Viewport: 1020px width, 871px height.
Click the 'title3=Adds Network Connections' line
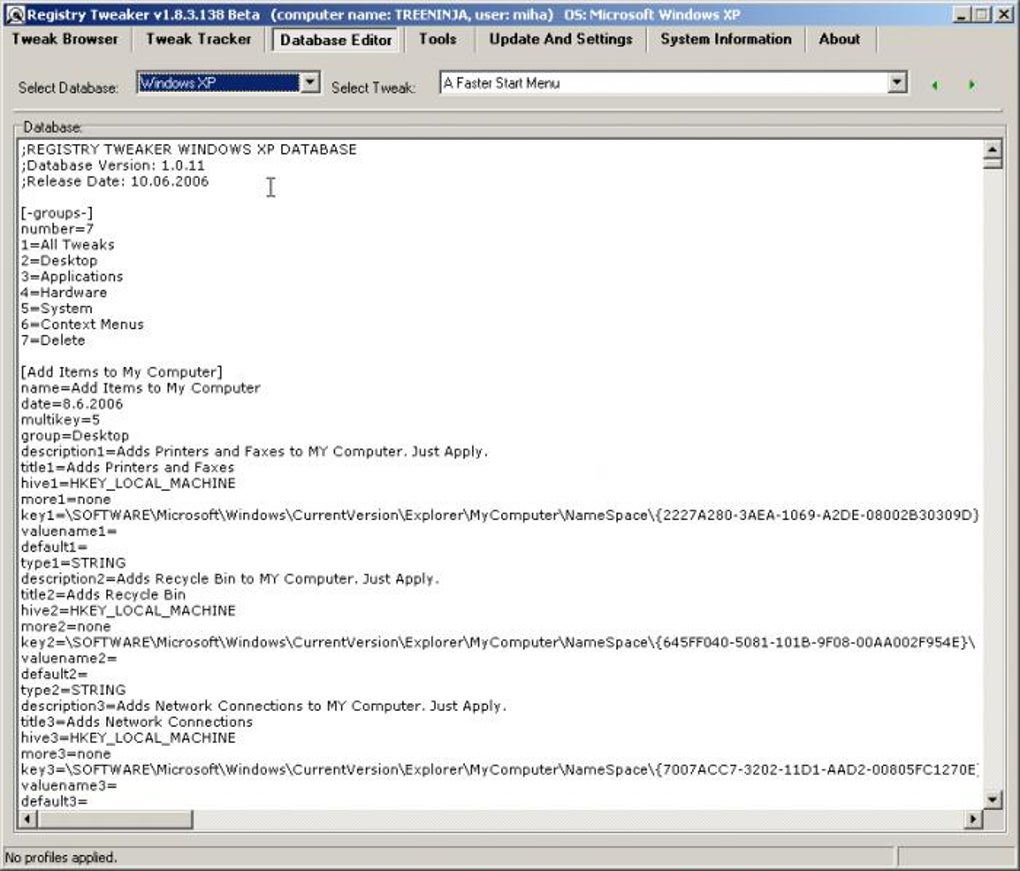[137, 722]
